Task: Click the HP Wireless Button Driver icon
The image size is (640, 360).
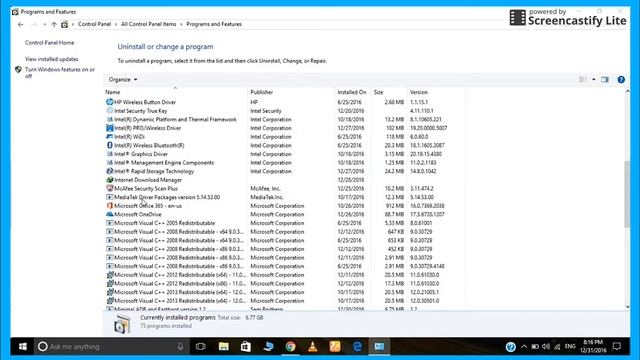Action: click(109, 102)
